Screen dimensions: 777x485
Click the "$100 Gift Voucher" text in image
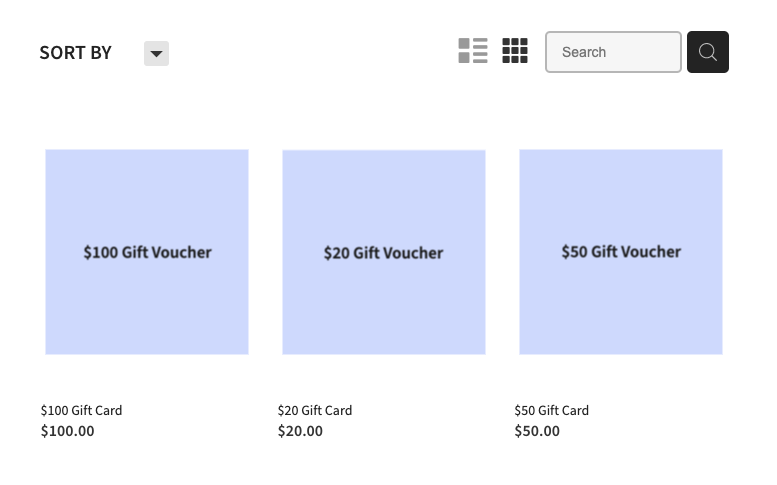click(148, 252)
